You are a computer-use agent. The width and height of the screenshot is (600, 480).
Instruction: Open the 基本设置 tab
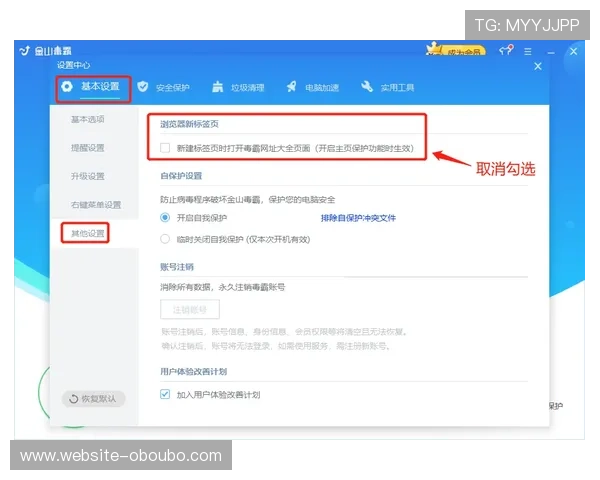(x=93, y=88)
